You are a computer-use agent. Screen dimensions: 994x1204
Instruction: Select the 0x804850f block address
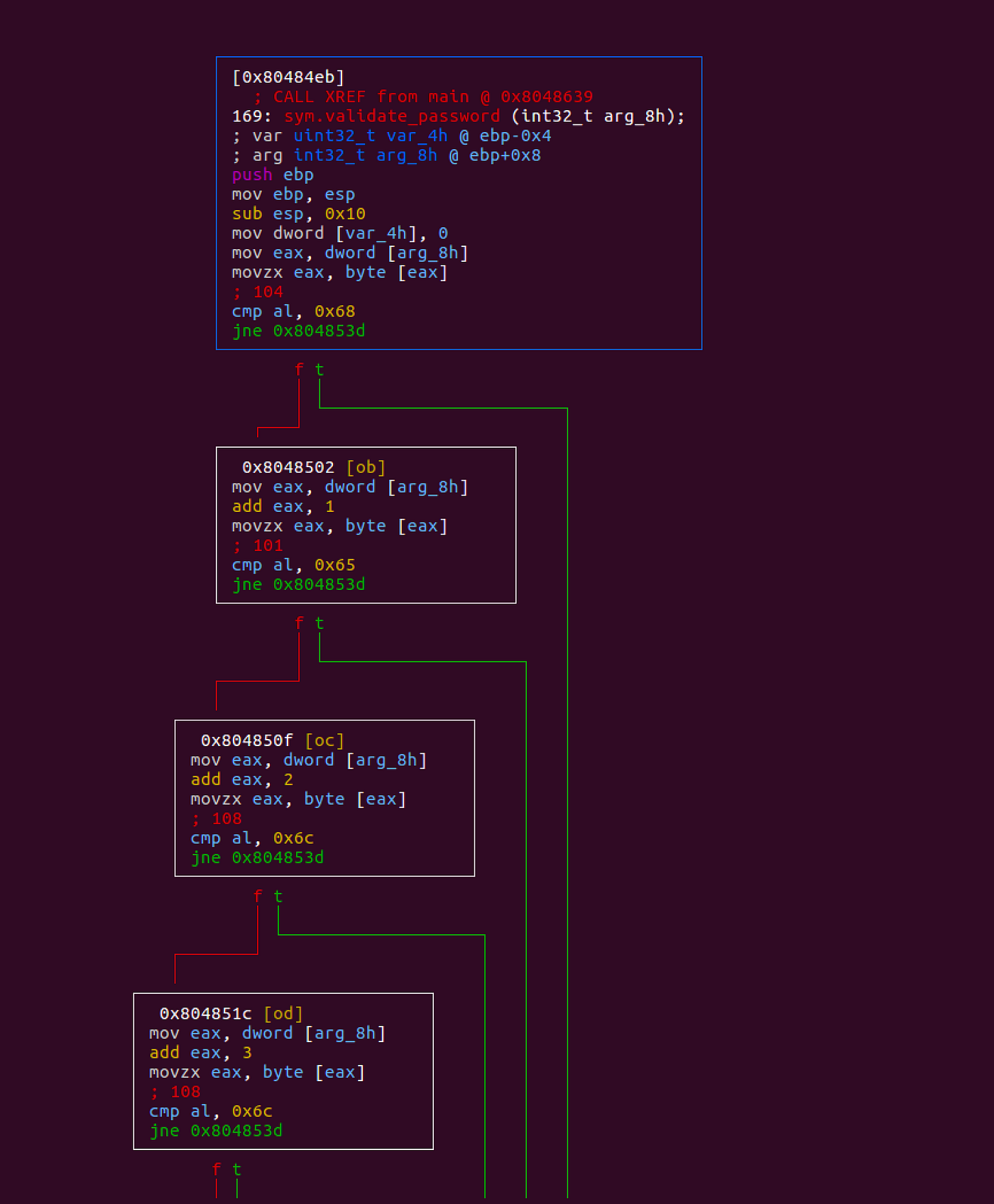(x=246, y=740)
